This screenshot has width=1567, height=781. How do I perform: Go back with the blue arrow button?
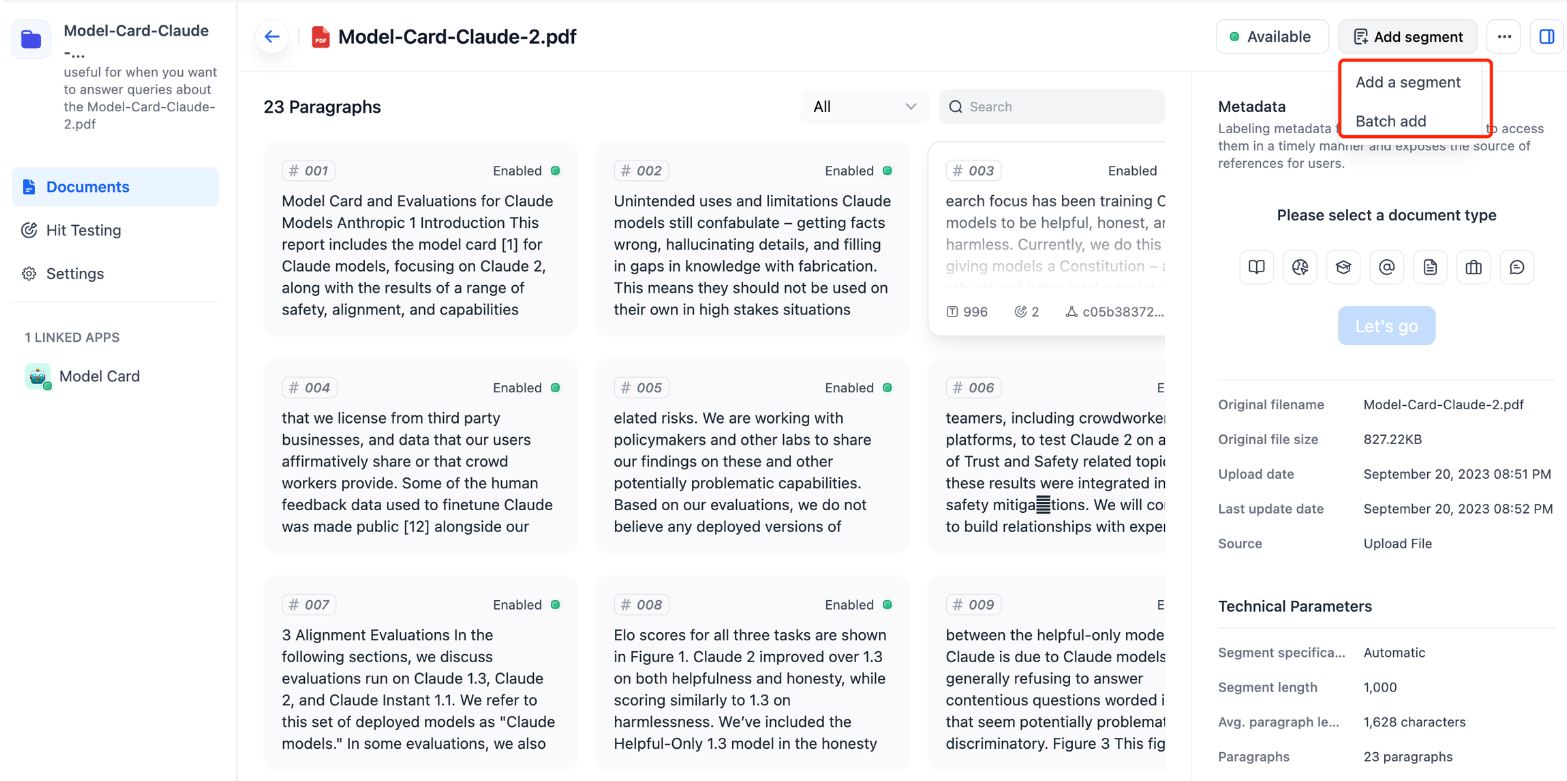272,37
